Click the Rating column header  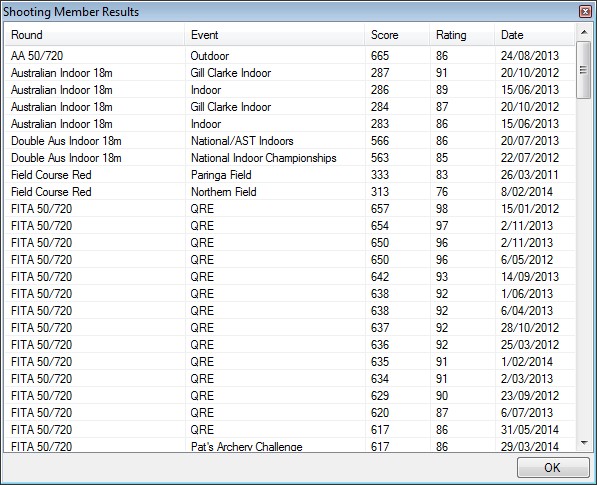pyautogui.click(x=462, y=35)
